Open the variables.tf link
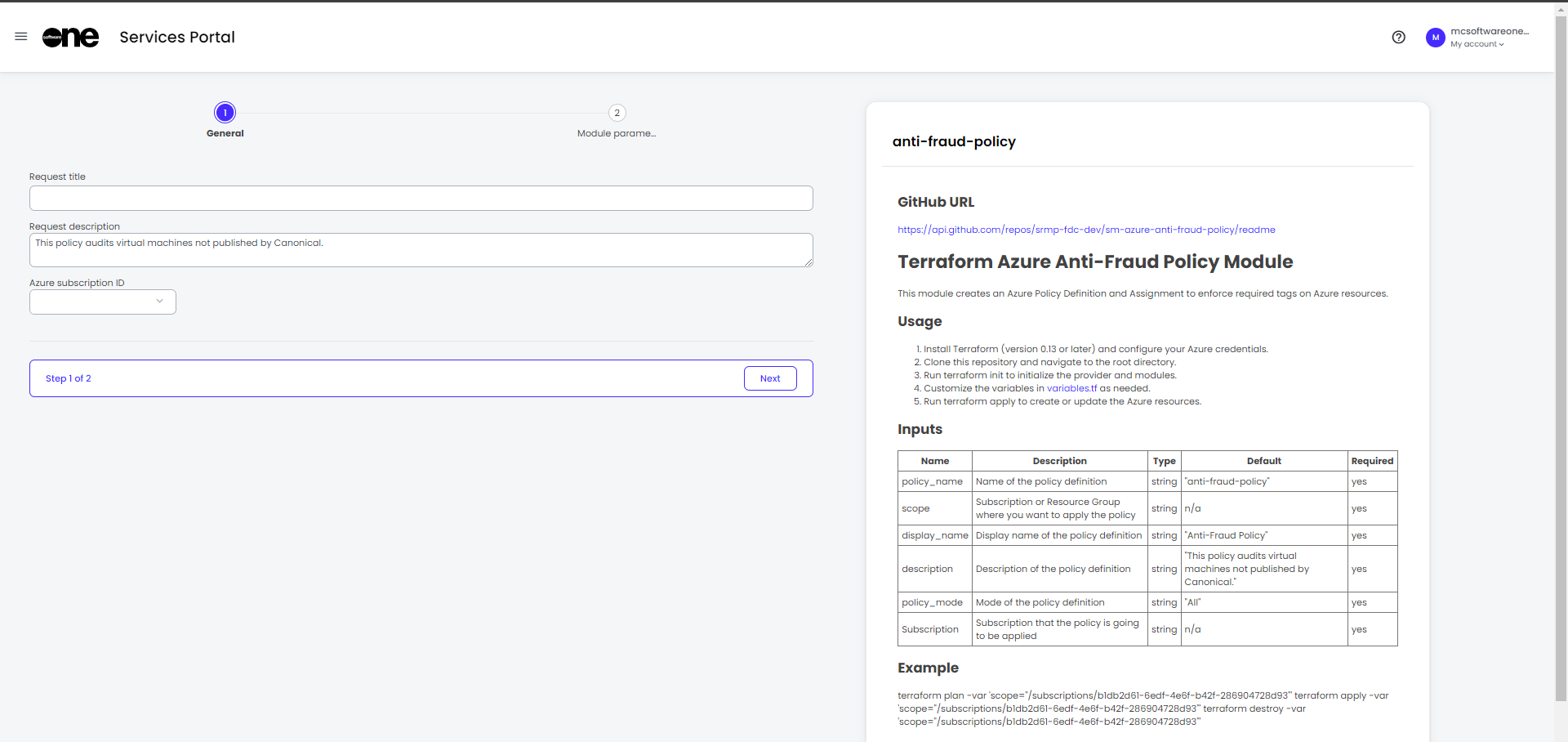The width and height of the screenshot is (1568, 742). (x=1071, y=388)
